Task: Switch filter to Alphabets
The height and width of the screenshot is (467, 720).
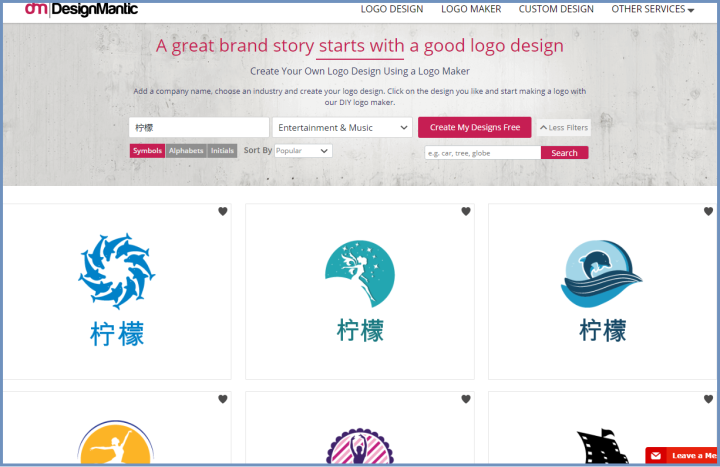Action: 186,151
